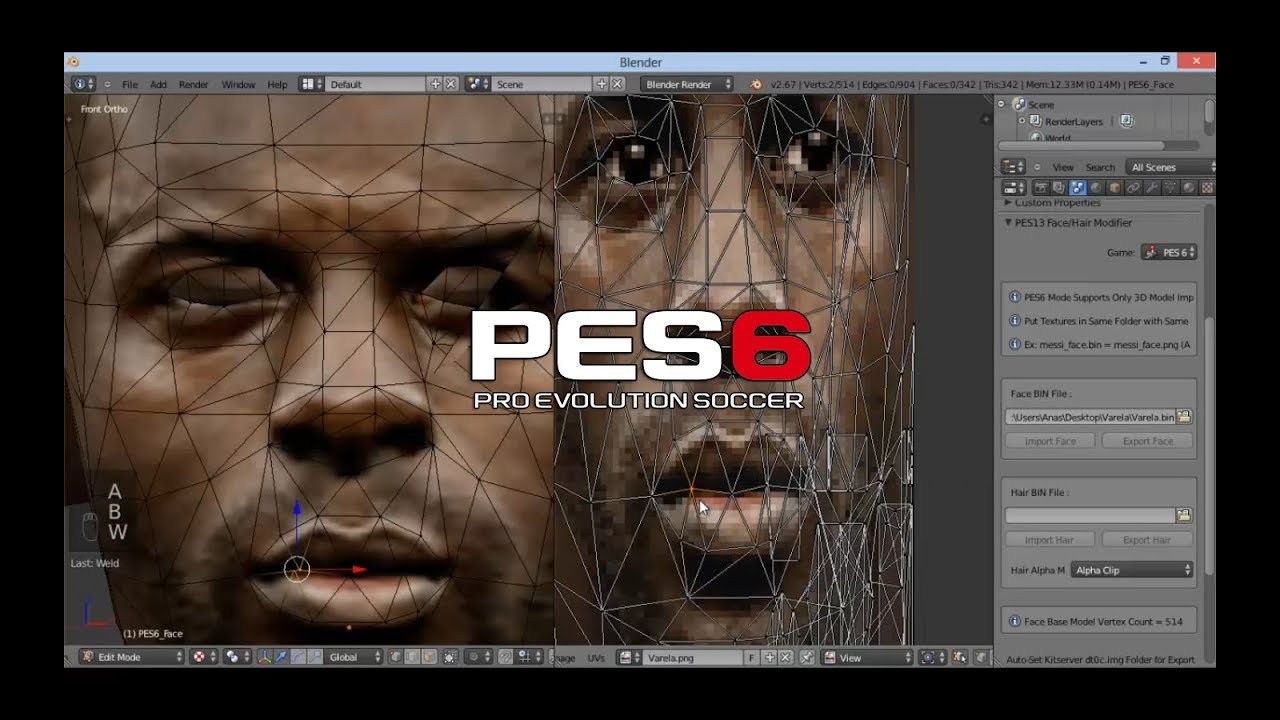1280x720 pixels.
Task: Switch to Render Layers properties tab
Action: (1059, 187)
